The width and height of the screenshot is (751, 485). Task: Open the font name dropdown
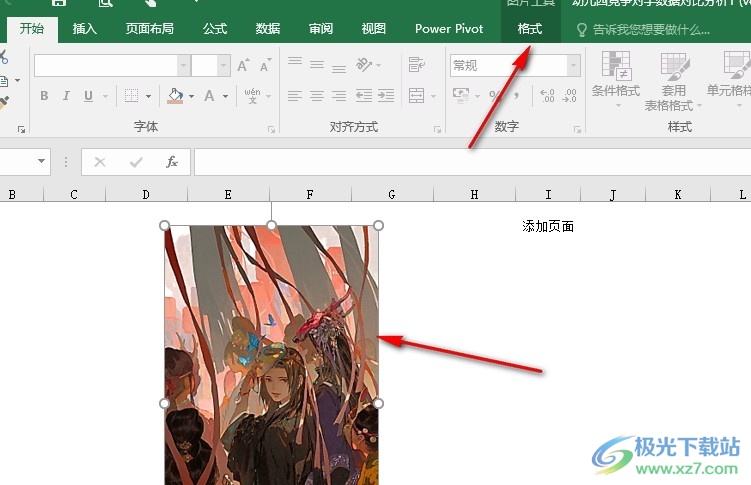(183, 66)
